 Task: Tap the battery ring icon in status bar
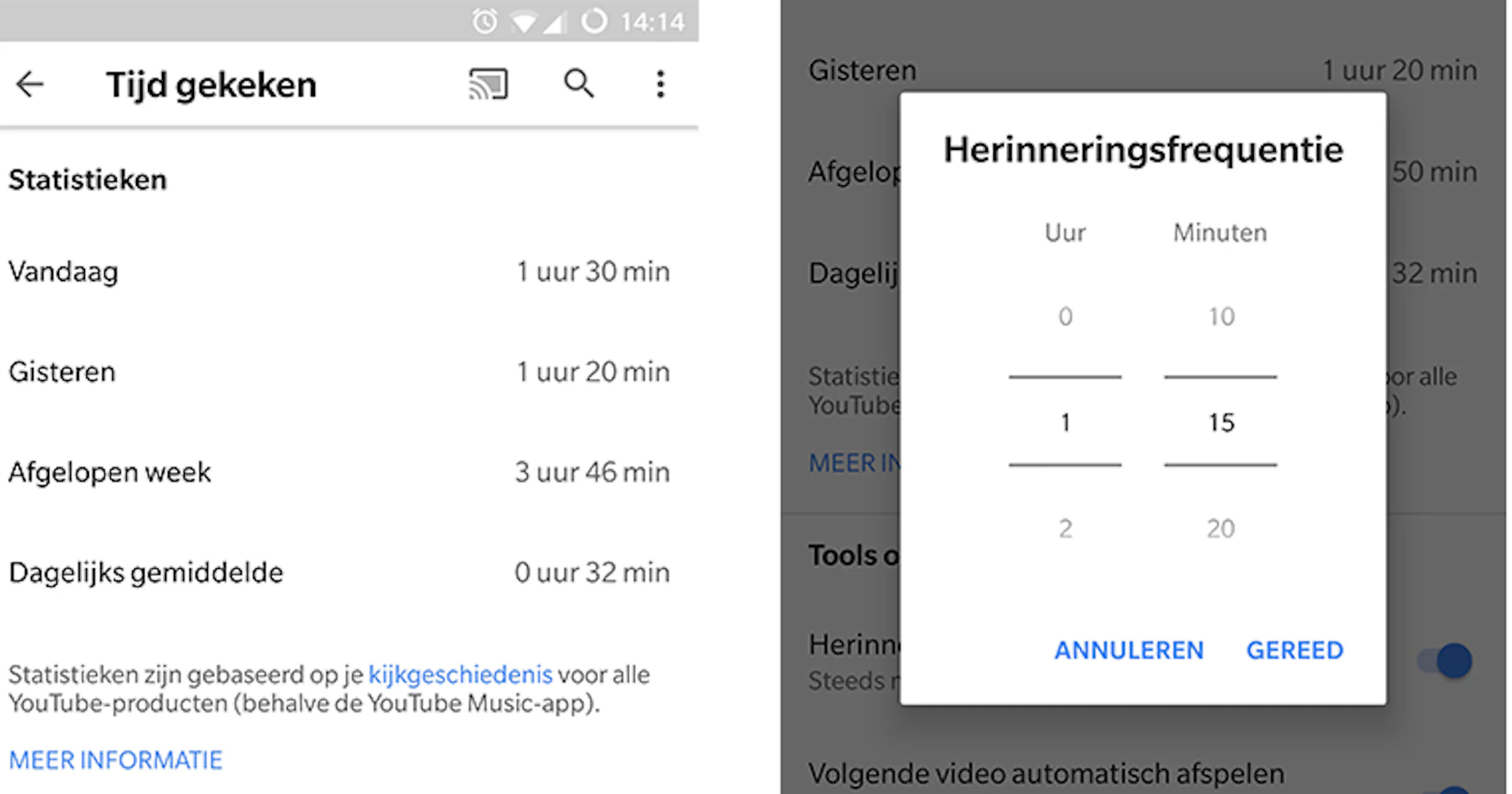pyautogui.click(x=594, y=21)
